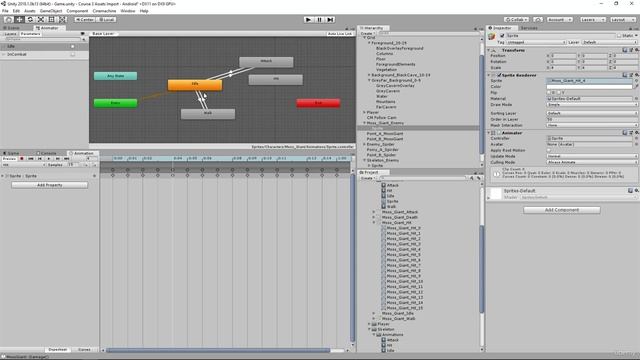Open the Cinemachine menu

click(104, 11)
